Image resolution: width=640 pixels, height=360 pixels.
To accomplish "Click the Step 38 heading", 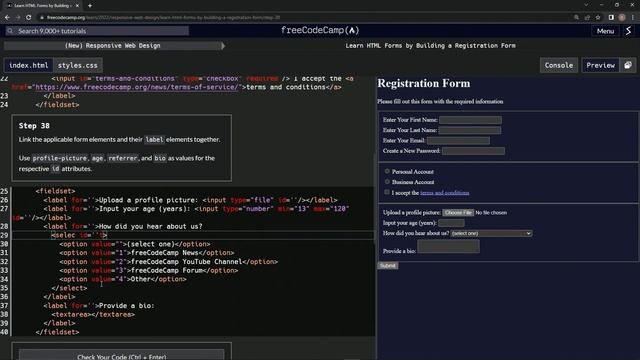I will coord(34,126).
